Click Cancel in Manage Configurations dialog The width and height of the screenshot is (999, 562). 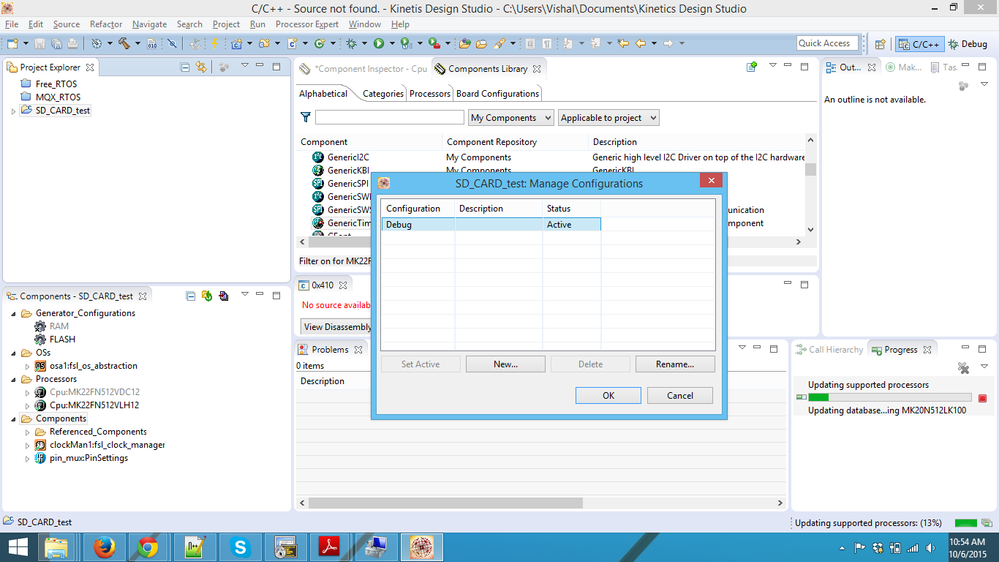pos(680,396)
